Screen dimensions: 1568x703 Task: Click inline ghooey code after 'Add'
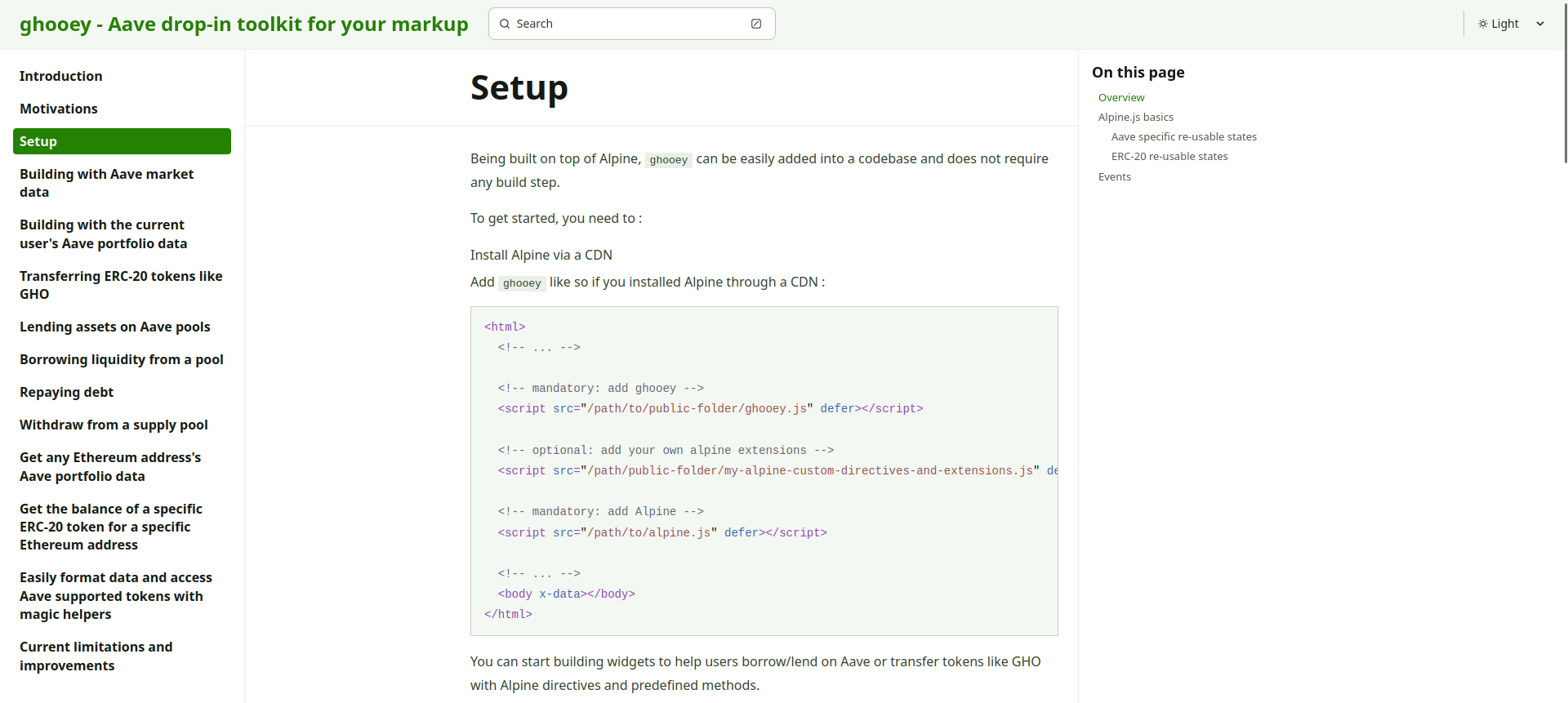(x=522, y=283)
